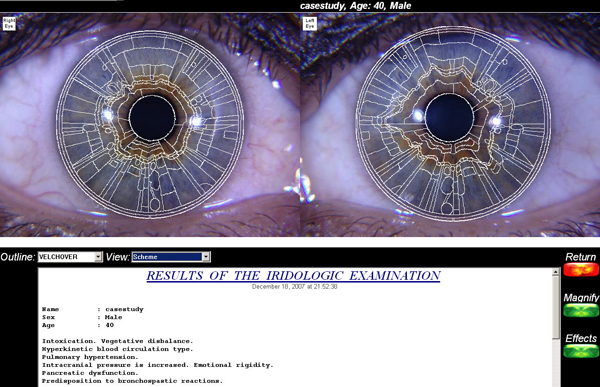This screenshot has height=387, width=600.
Task: Click the report's vertical scrollbar thumb
Action: 556,307
